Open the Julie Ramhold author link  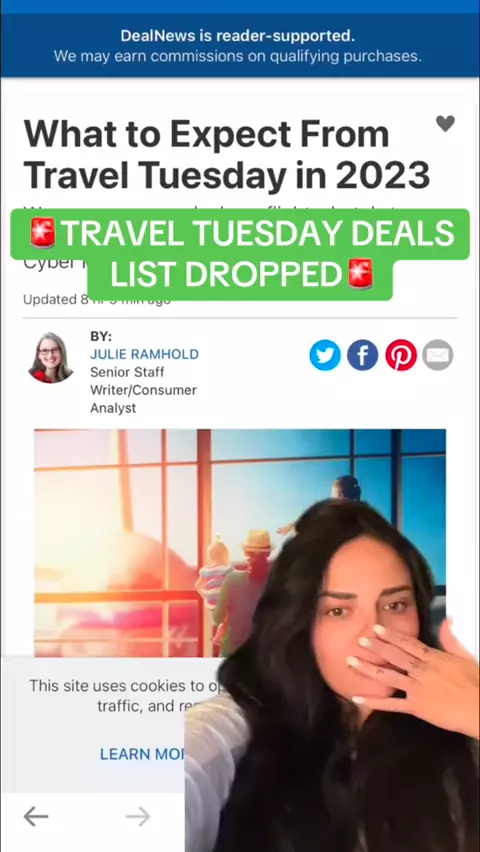[145, 354]
